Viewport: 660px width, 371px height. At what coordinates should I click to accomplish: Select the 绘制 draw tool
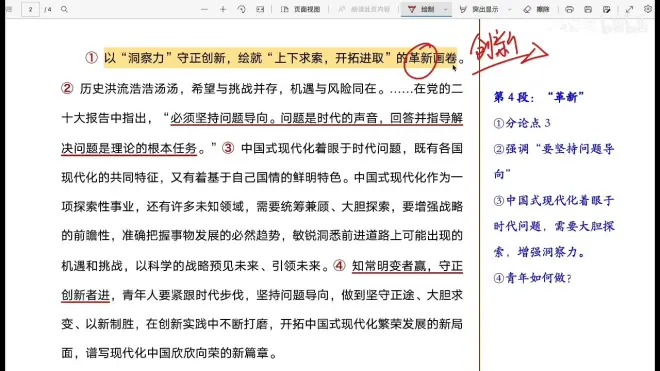tap(422, 9)
